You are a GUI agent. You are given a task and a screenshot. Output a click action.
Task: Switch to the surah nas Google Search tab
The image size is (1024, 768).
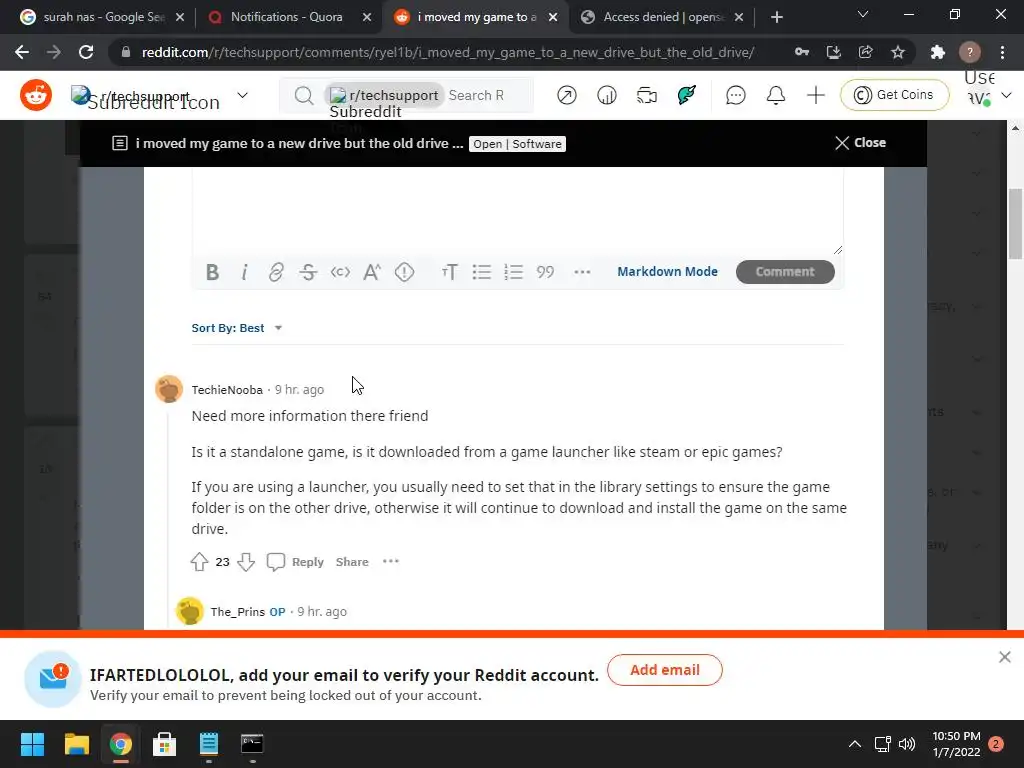coord(103,17)
